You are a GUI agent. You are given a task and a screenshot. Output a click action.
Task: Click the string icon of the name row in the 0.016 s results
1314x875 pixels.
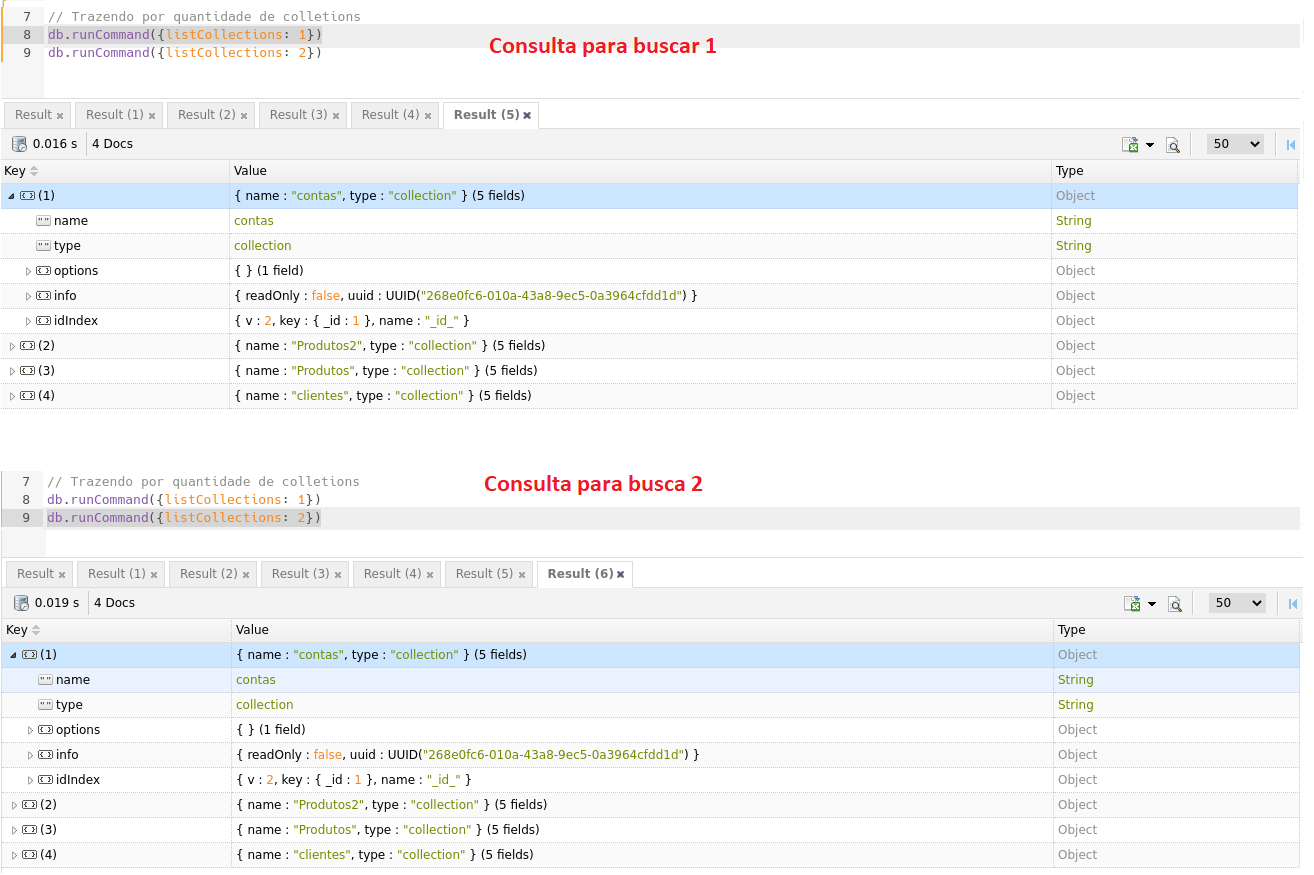(x=43, y=221)
